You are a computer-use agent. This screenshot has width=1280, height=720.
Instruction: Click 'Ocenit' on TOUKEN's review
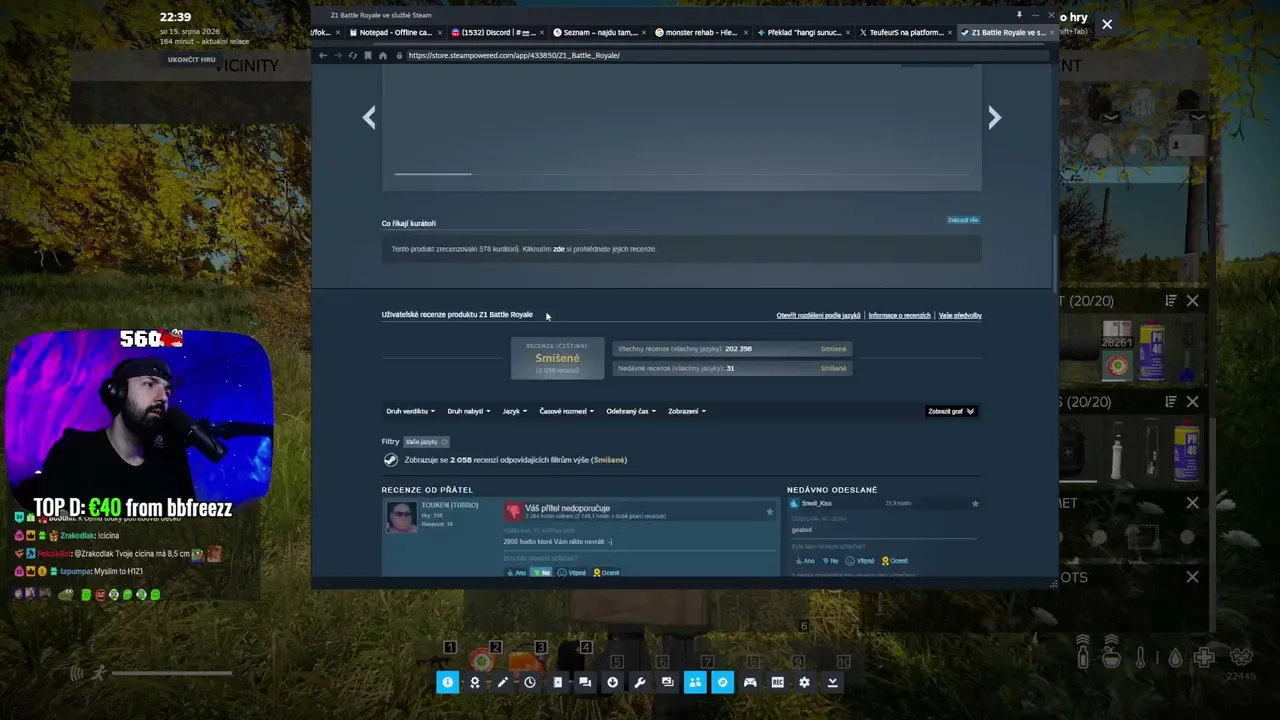(x=606, y=573)
